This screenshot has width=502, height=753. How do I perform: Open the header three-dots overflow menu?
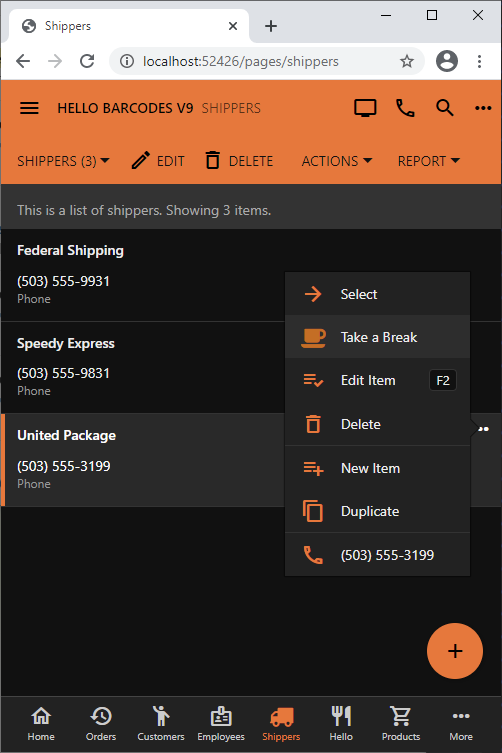coord(483,108)
